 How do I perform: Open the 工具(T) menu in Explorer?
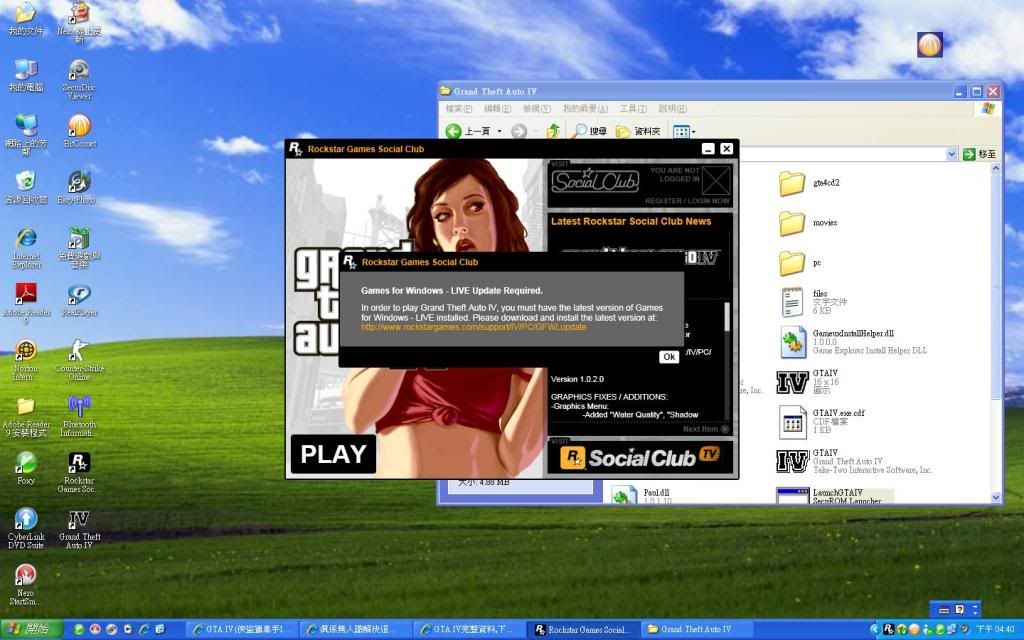click(633, 108)
